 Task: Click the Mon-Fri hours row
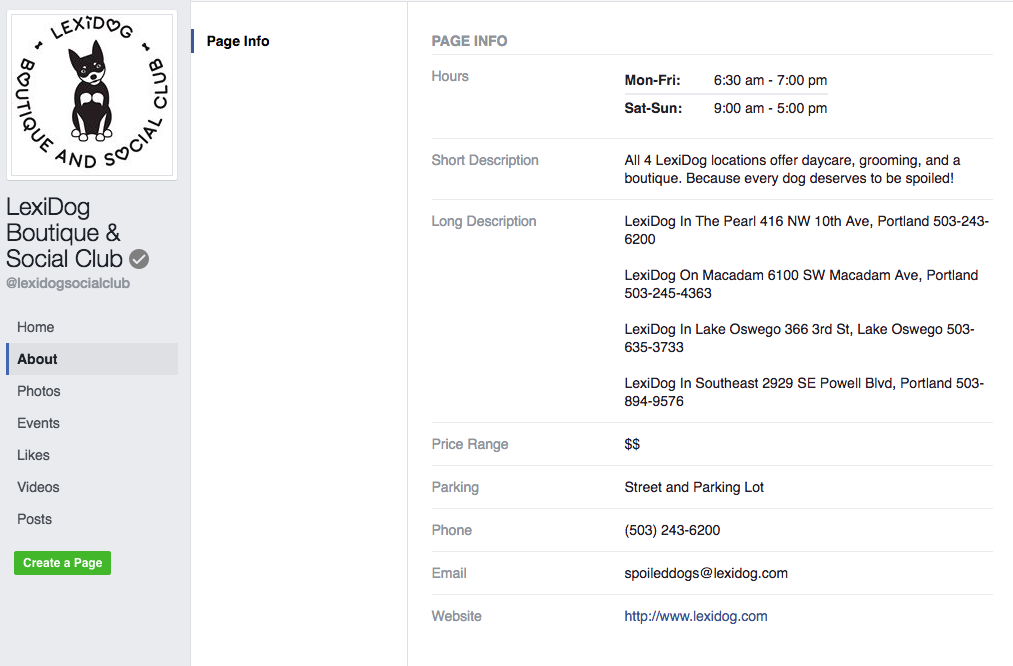726,80
